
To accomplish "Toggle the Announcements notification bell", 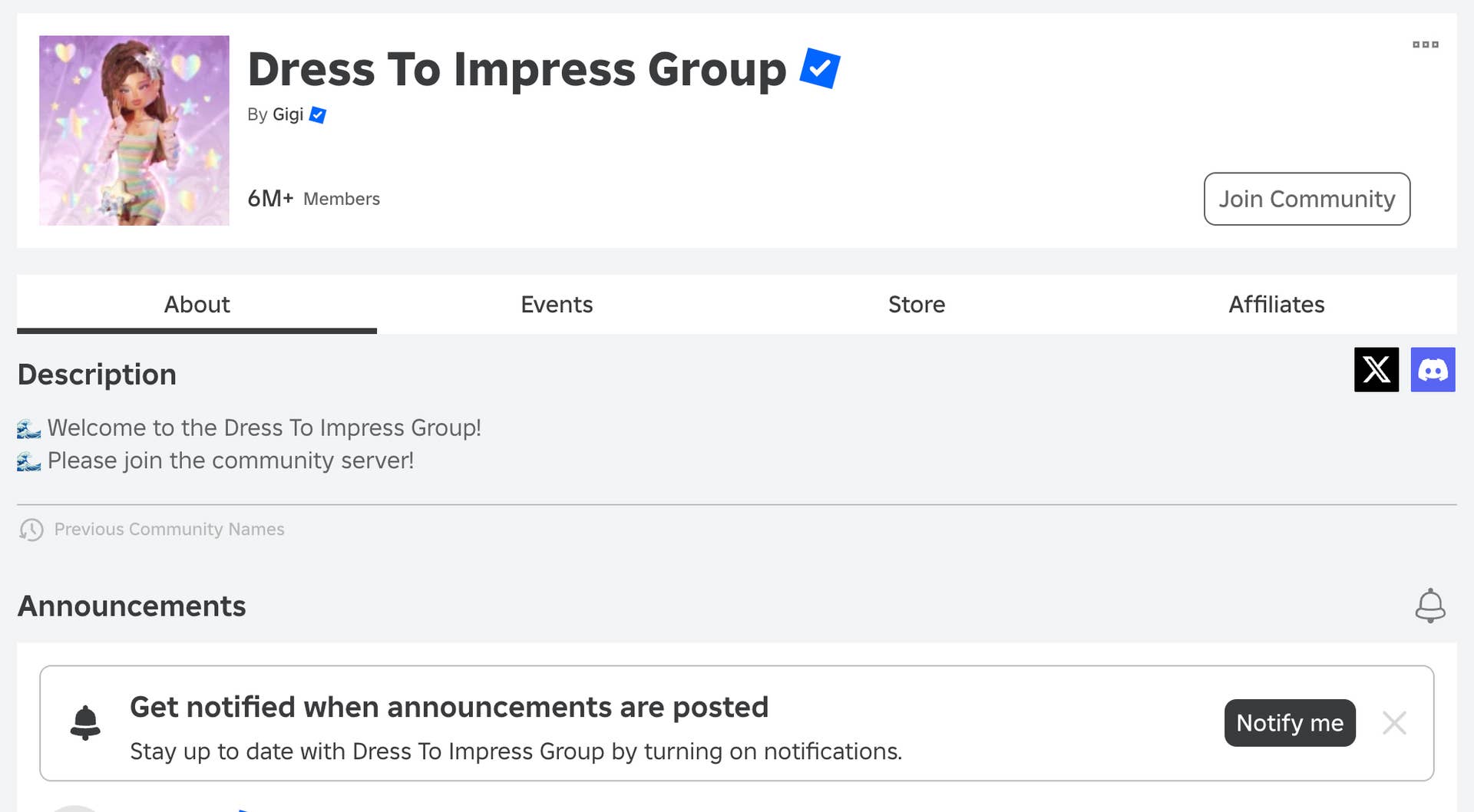I will click(x=1429, y=606).
